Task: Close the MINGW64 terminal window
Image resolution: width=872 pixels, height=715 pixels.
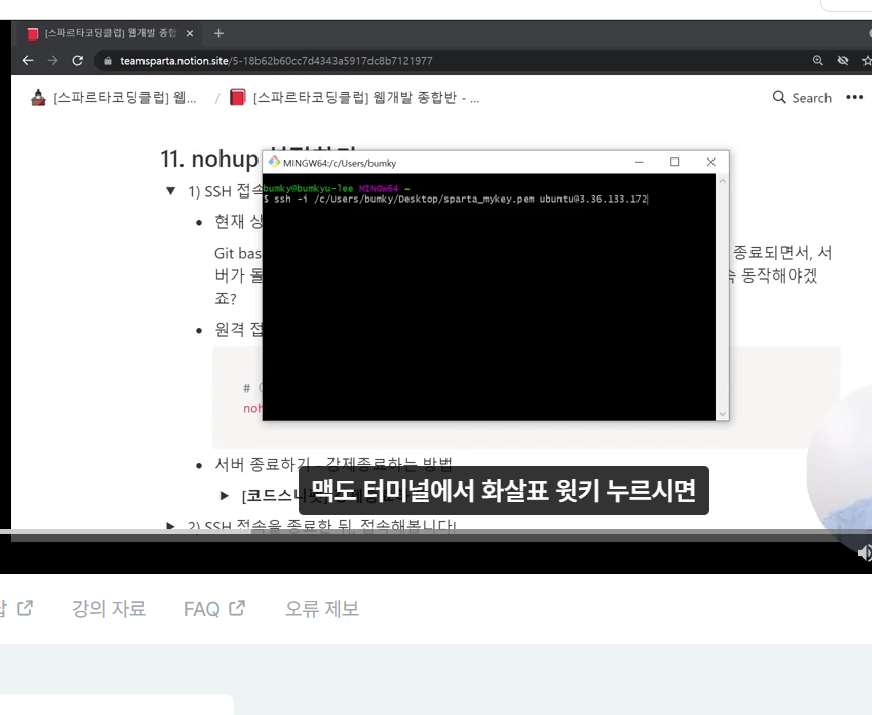Action: tap(711, 162)
